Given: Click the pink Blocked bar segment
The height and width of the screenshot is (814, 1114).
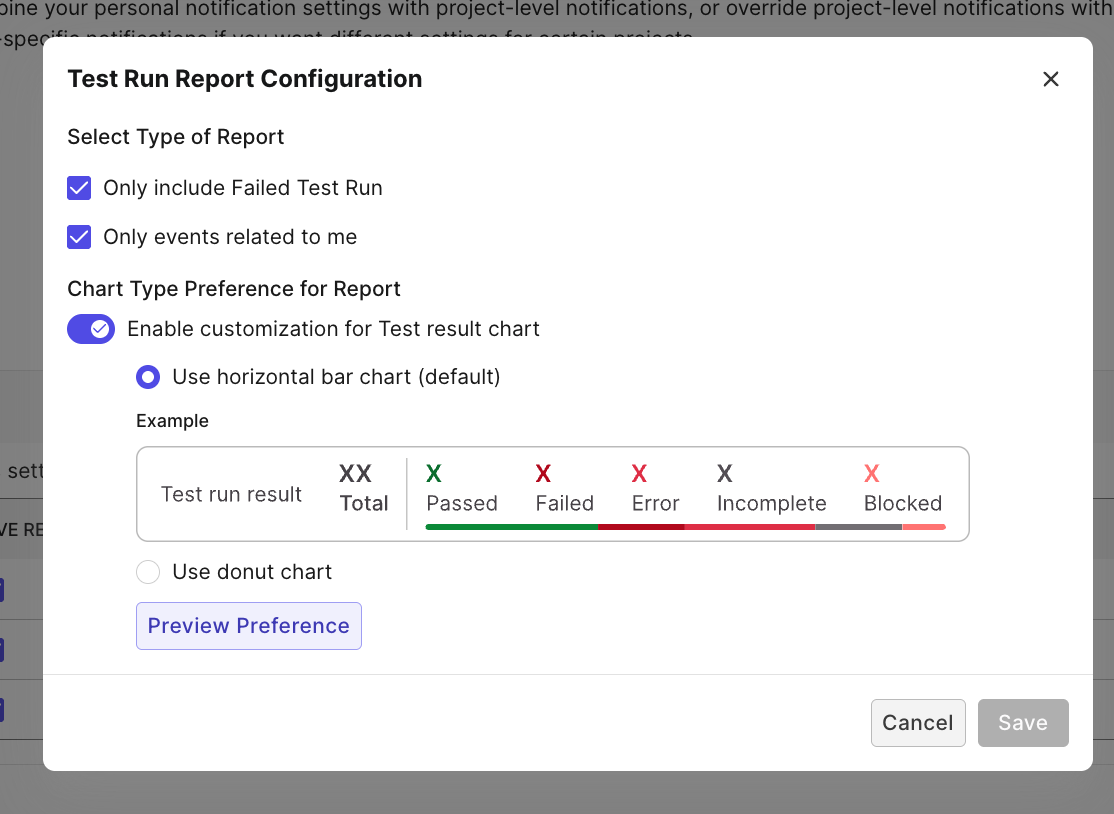Looking at the screenshot, I should point(924,526).
